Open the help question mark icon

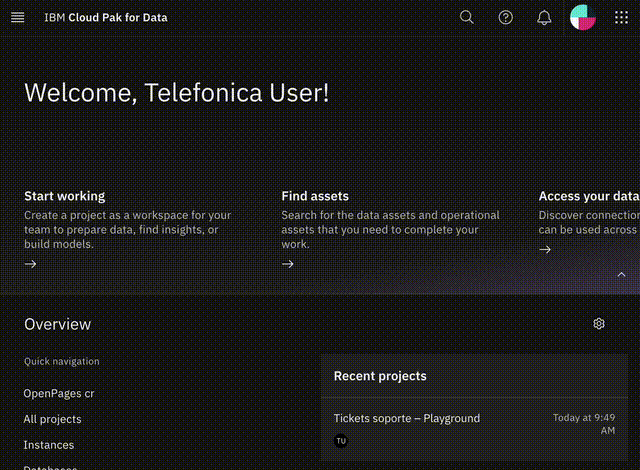(x=505, y=18)
